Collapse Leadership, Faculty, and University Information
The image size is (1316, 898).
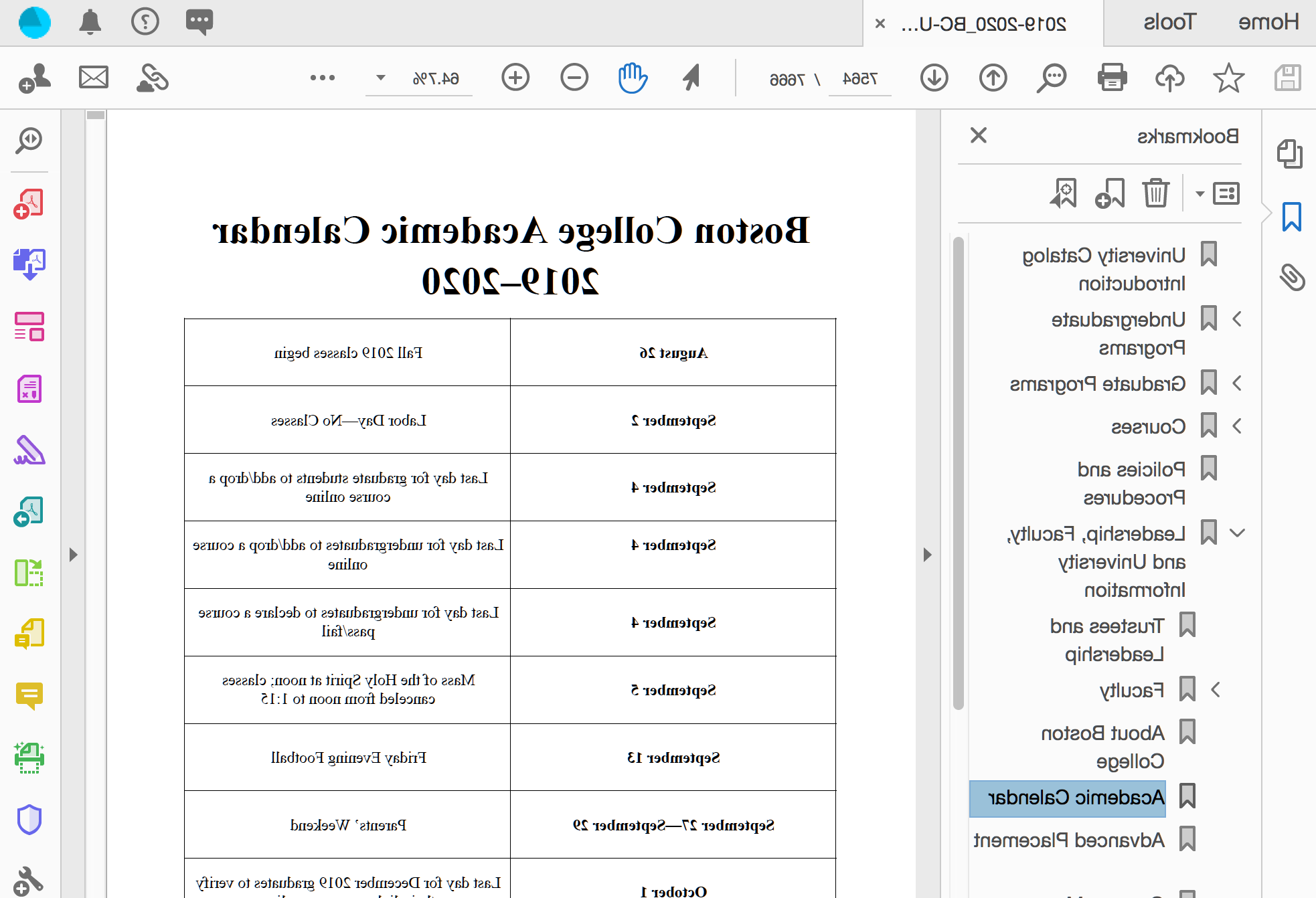point(1237,533)
